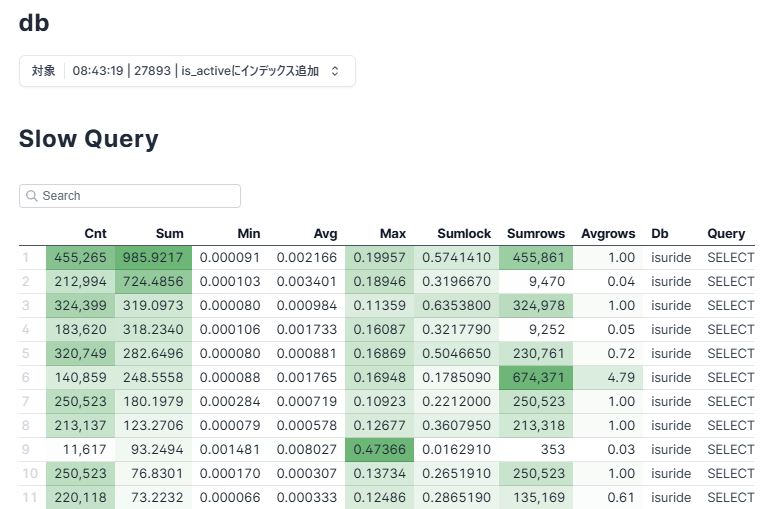Click the Avgrows cell 4.79

pyautogui.click(x=608, y=378)
